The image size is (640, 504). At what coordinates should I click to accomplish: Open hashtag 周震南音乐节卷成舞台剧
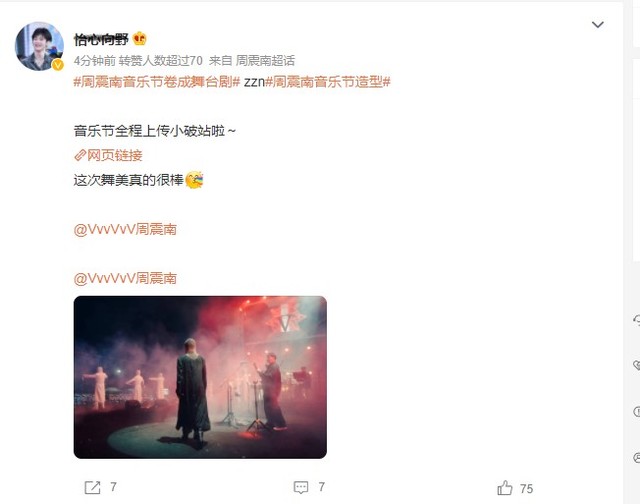coord(157,82)
